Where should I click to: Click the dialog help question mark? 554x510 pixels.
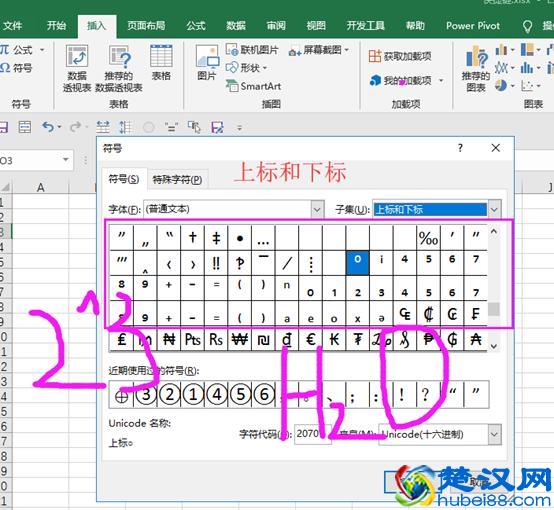460,148
